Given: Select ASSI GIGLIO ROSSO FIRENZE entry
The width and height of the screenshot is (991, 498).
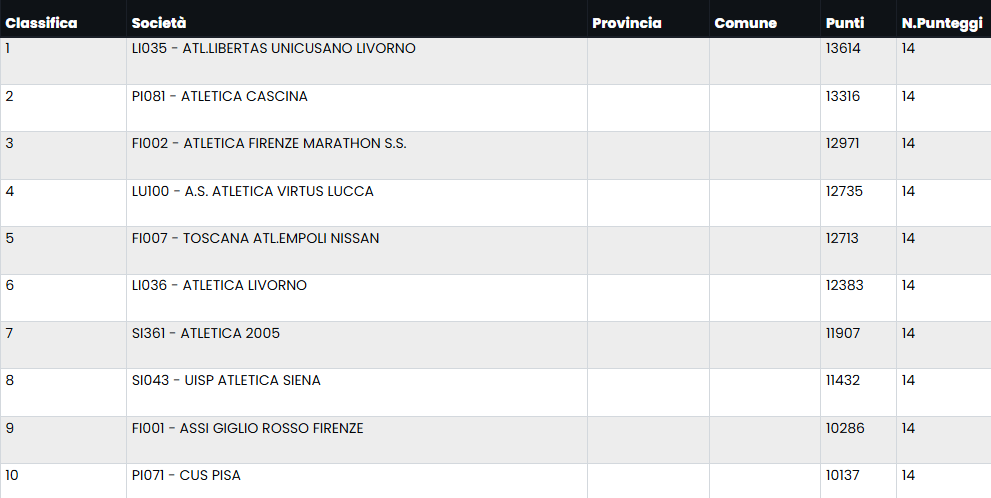Looking at the screenshot, I should click(247, 429).
